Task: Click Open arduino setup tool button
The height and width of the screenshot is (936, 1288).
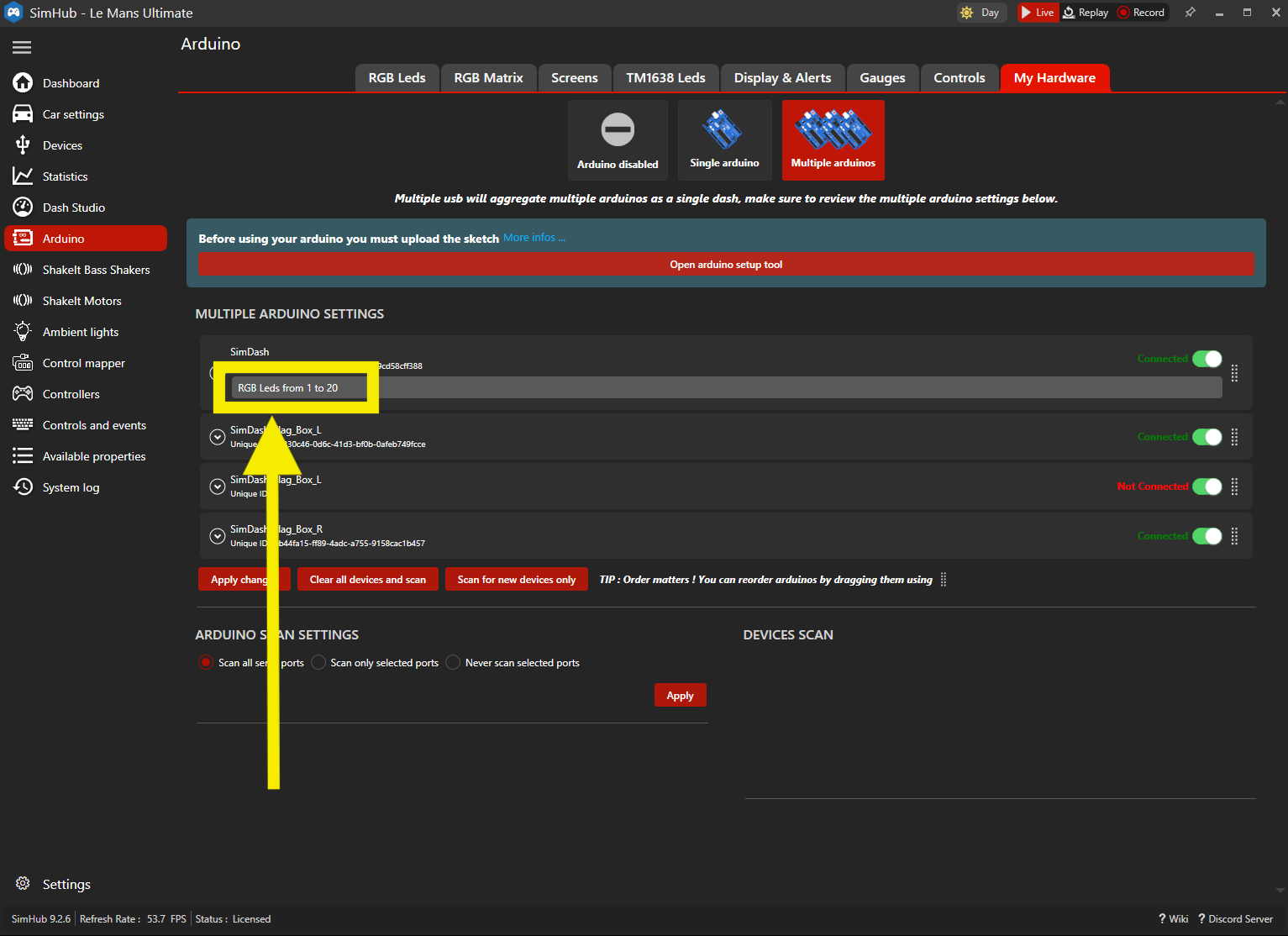Action: coord(726,265)
